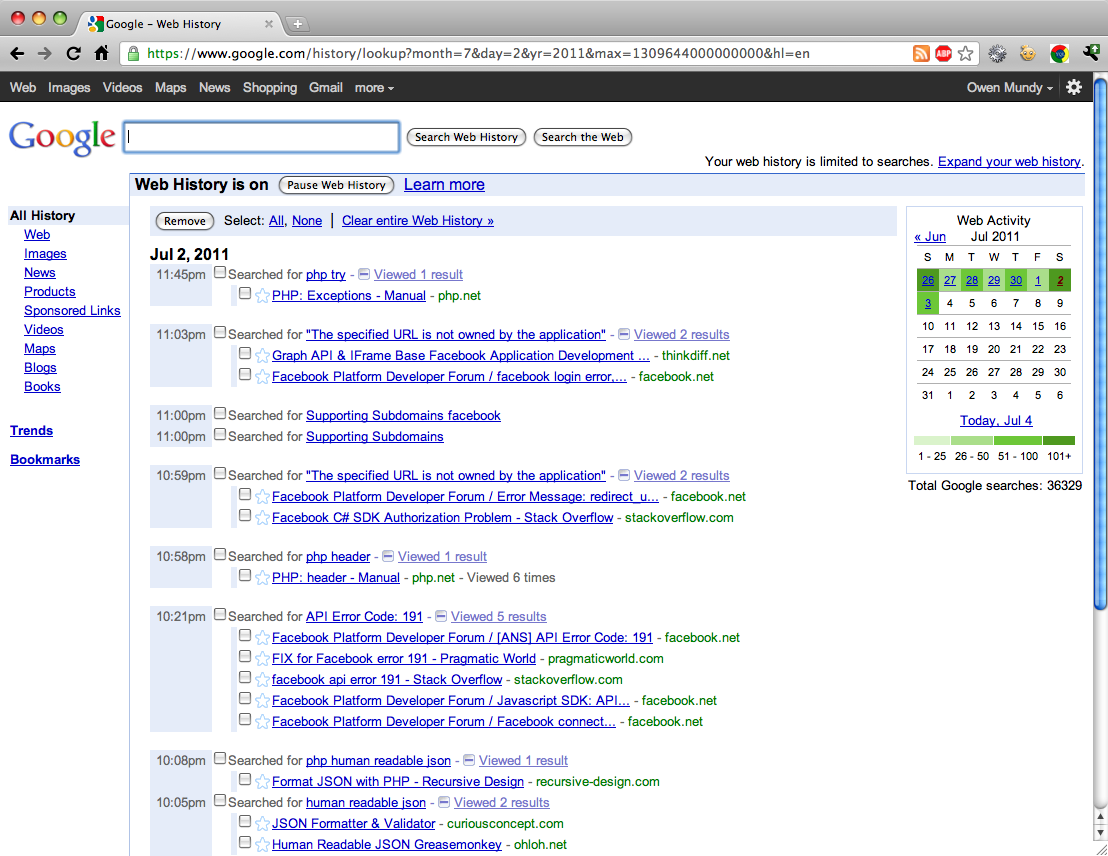1108x856 pixels.
Task: Click the lightest green 1 - 25 legend swatch
Action: pos(931,440)
